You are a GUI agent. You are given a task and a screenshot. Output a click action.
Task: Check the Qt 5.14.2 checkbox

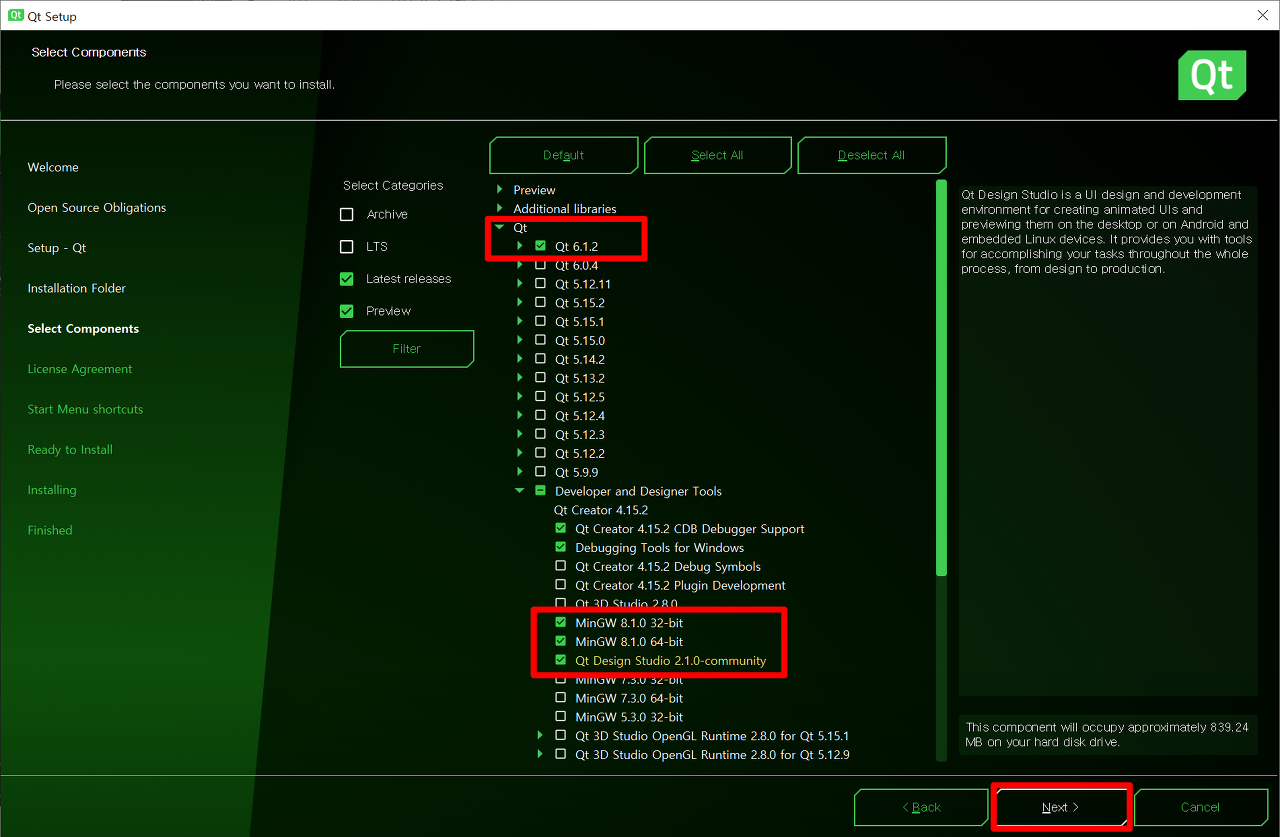click(541, 359)
